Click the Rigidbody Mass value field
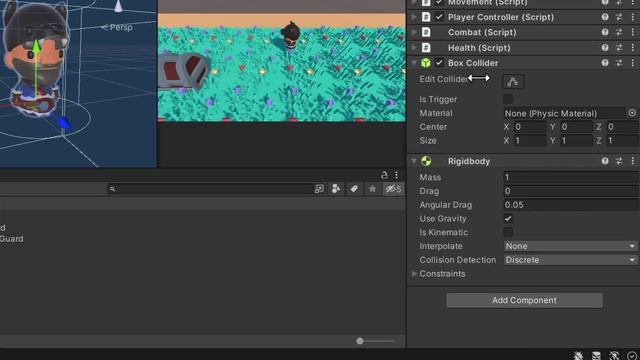640x360 pixels. tap(570, 177)
